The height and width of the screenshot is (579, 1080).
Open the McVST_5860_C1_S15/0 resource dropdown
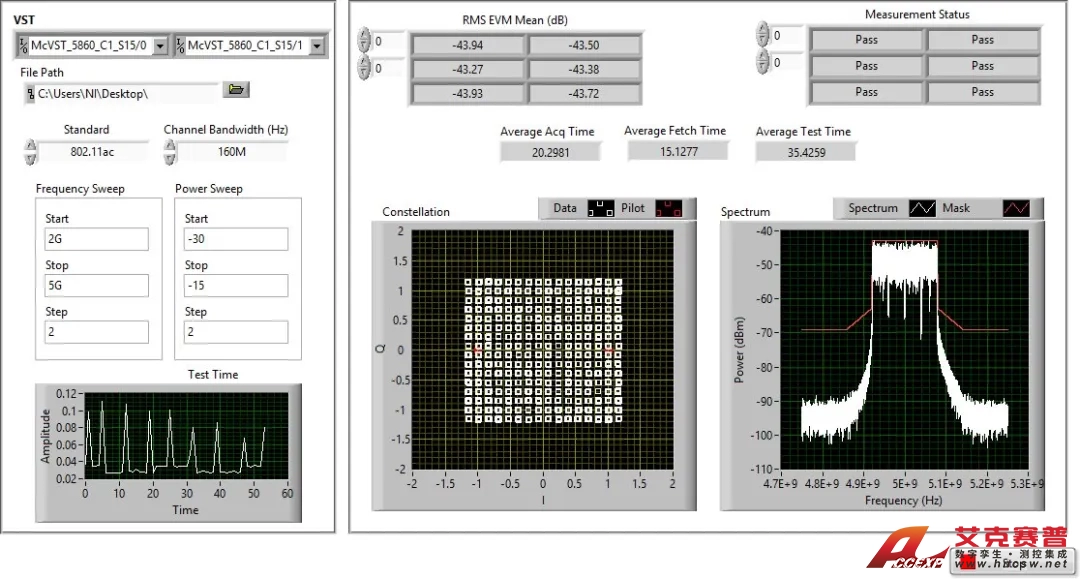[x=160, y=46]
